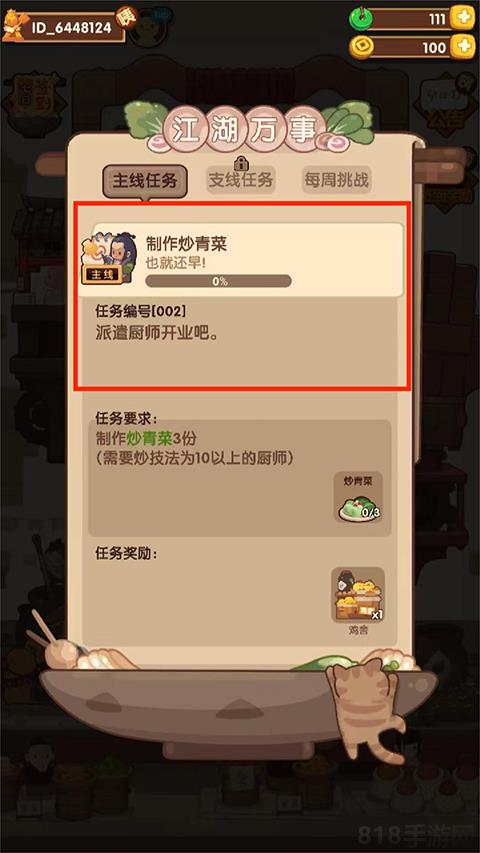480x853 pixels.
Task: Tap the gold coin plus button
Action: click(x=463, y=47)
